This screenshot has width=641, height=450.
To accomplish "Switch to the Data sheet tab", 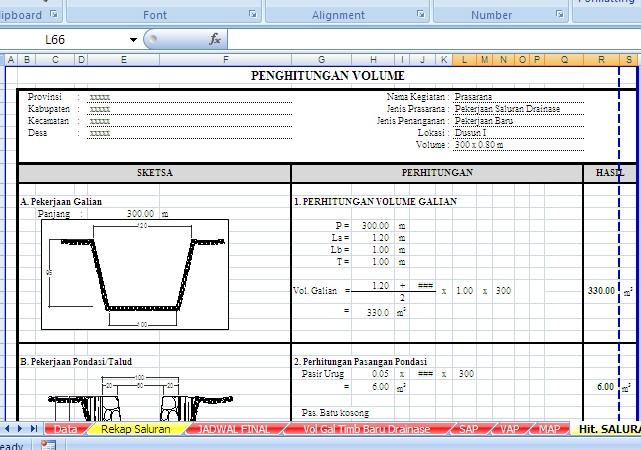I will pos(65,429).
